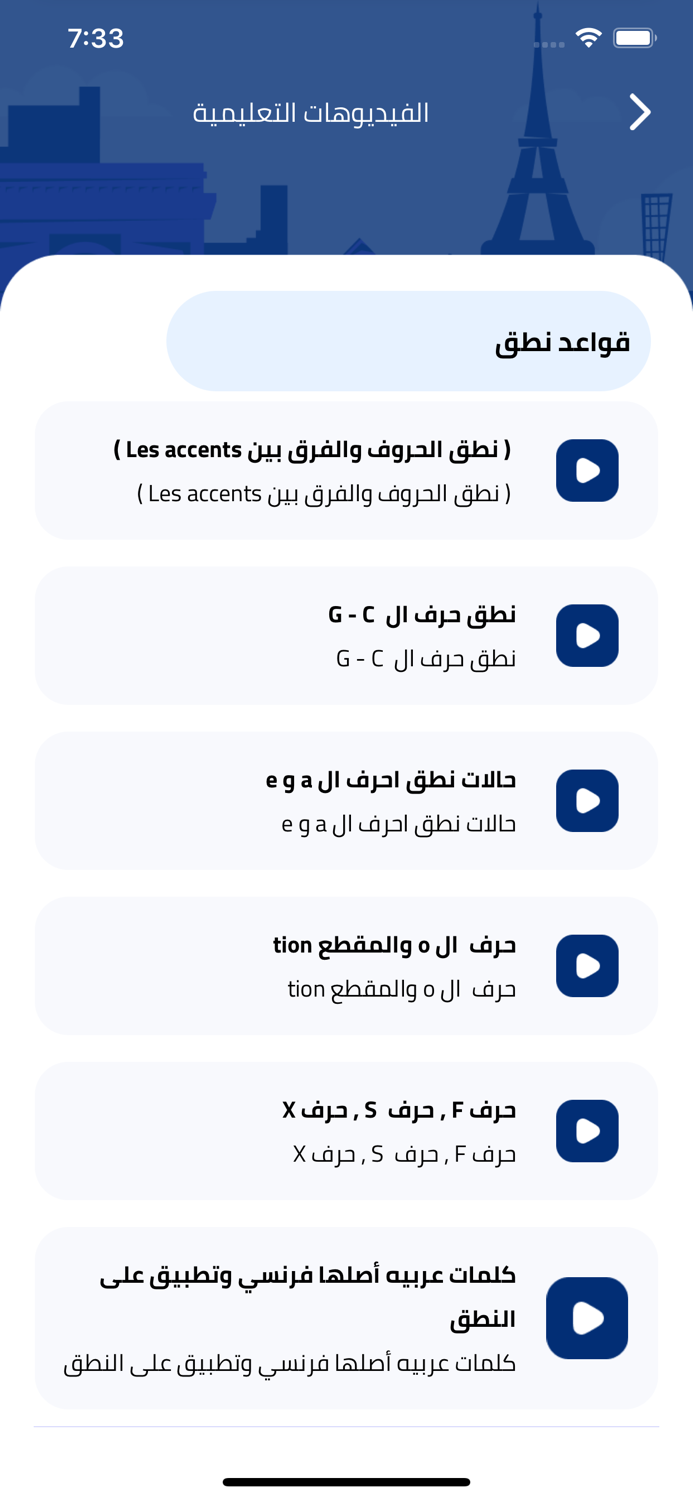The image size is (693, 1500).
Task: Tap the 7:33 clock in status bar
Action: coord(96,38)
